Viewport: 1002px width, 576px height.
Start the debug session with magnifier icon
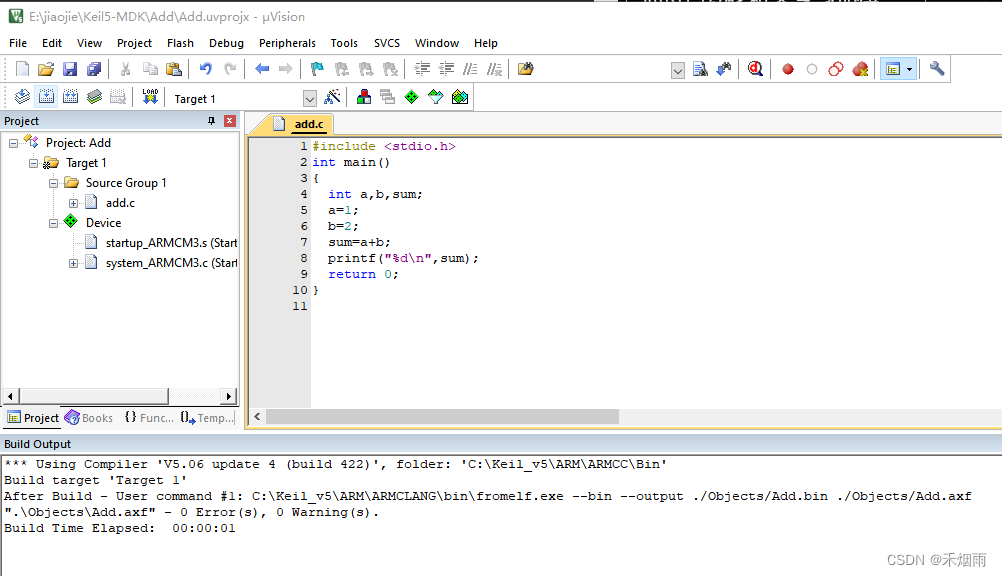tap(755, 69)
